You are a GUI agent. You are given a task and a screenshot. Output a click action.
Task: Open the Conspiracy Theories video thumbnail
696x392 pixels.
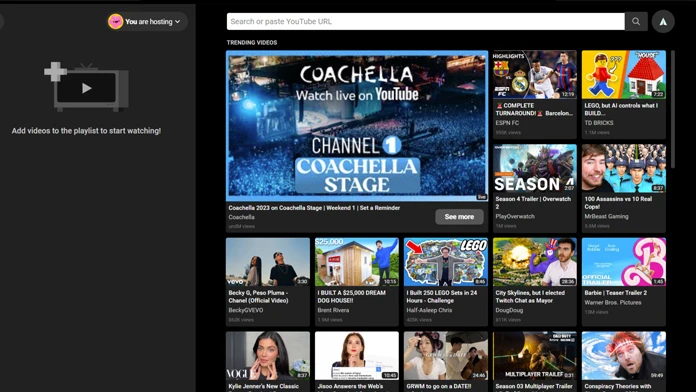click(624, 356)
